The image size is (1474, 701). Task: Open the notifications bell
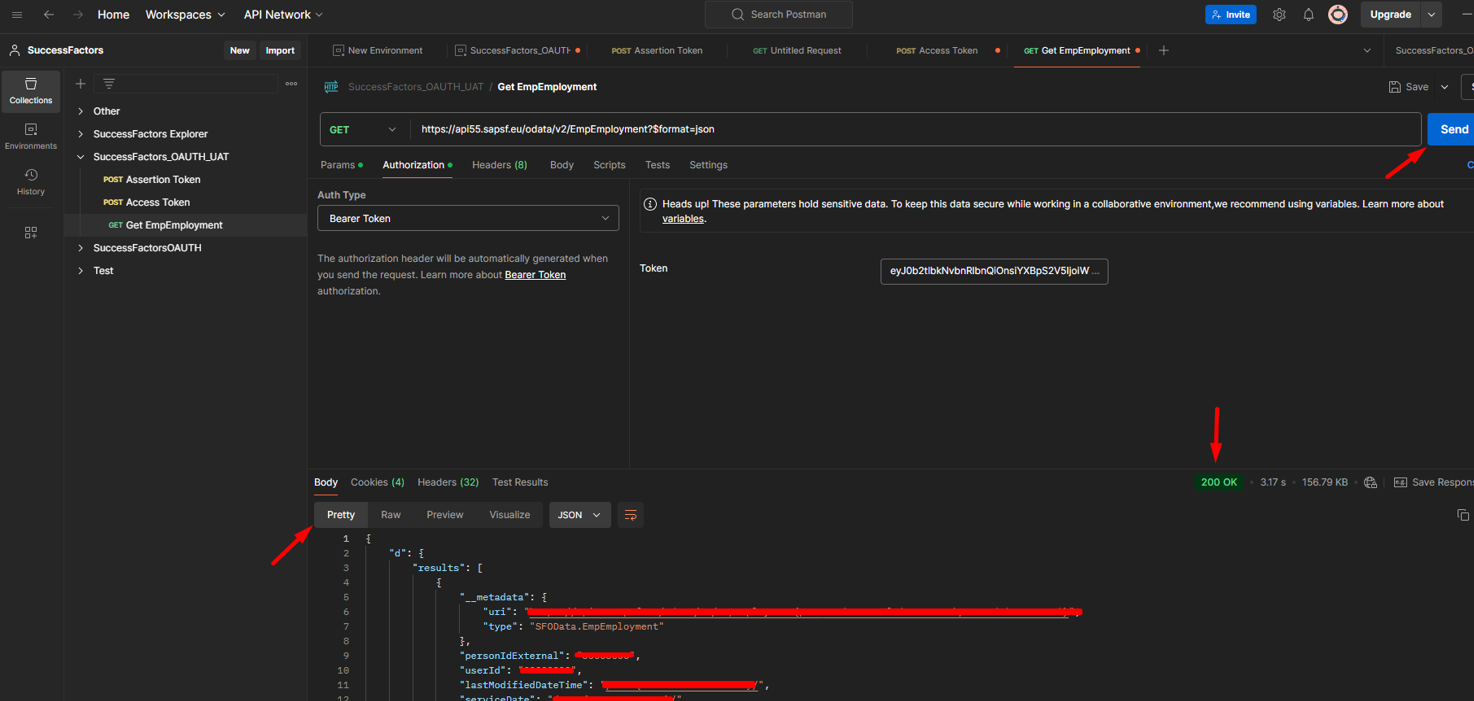coord(1308,15)
